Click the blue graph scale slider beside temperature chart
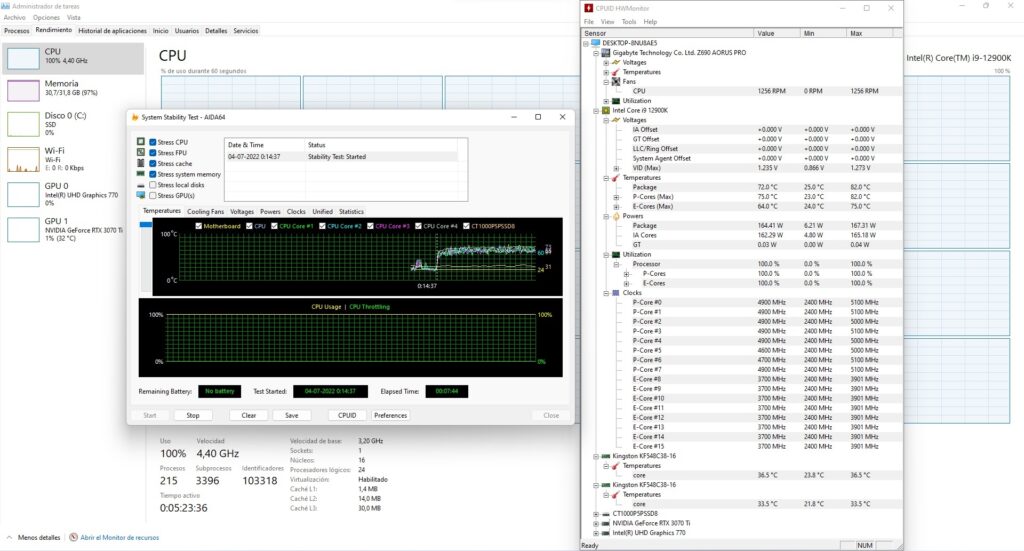The height and width of the screenshot is (551, 1024). [x=146, y=226]
